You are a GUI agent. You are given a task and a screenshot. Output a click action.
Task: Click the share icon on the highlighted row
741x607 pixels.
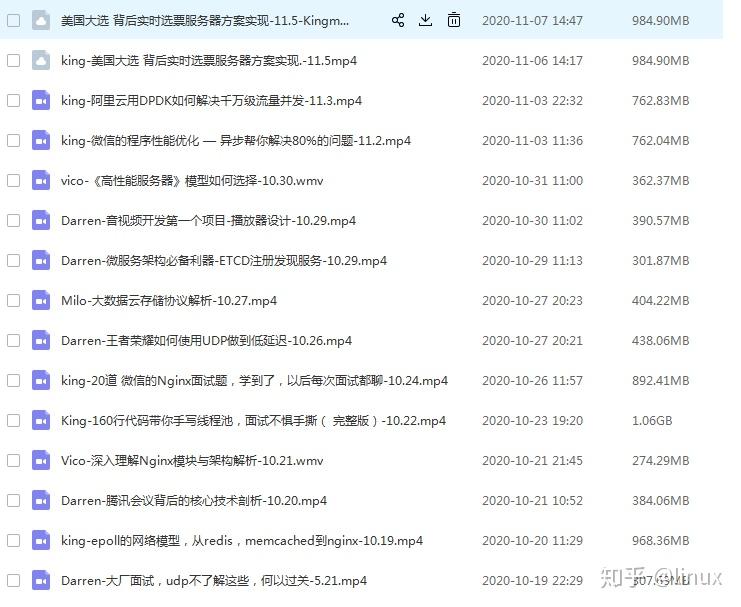tap(398, 20)
